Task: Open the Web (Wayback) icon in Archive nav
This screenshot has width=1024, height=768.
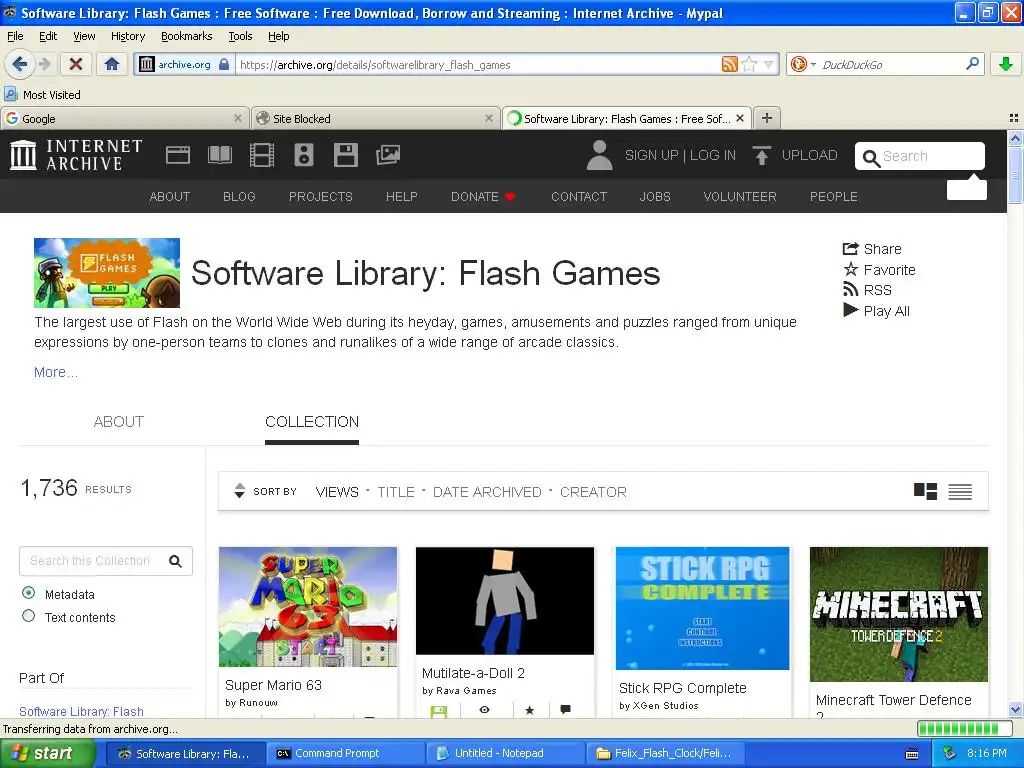Action: point(178,155)
